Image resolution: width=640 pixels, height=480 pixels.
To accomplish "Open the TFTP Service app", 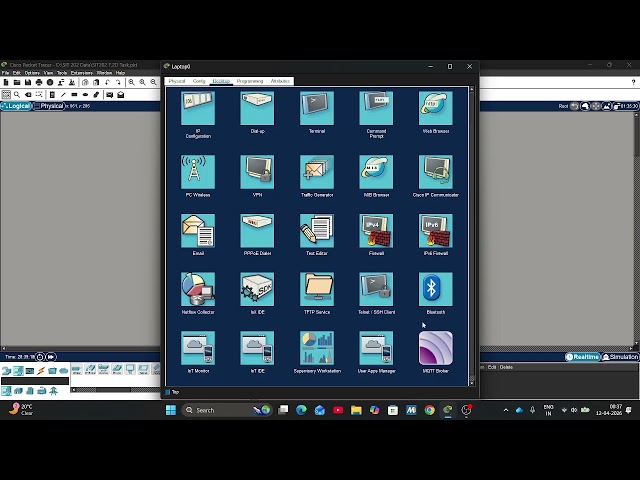I will 317,289.
